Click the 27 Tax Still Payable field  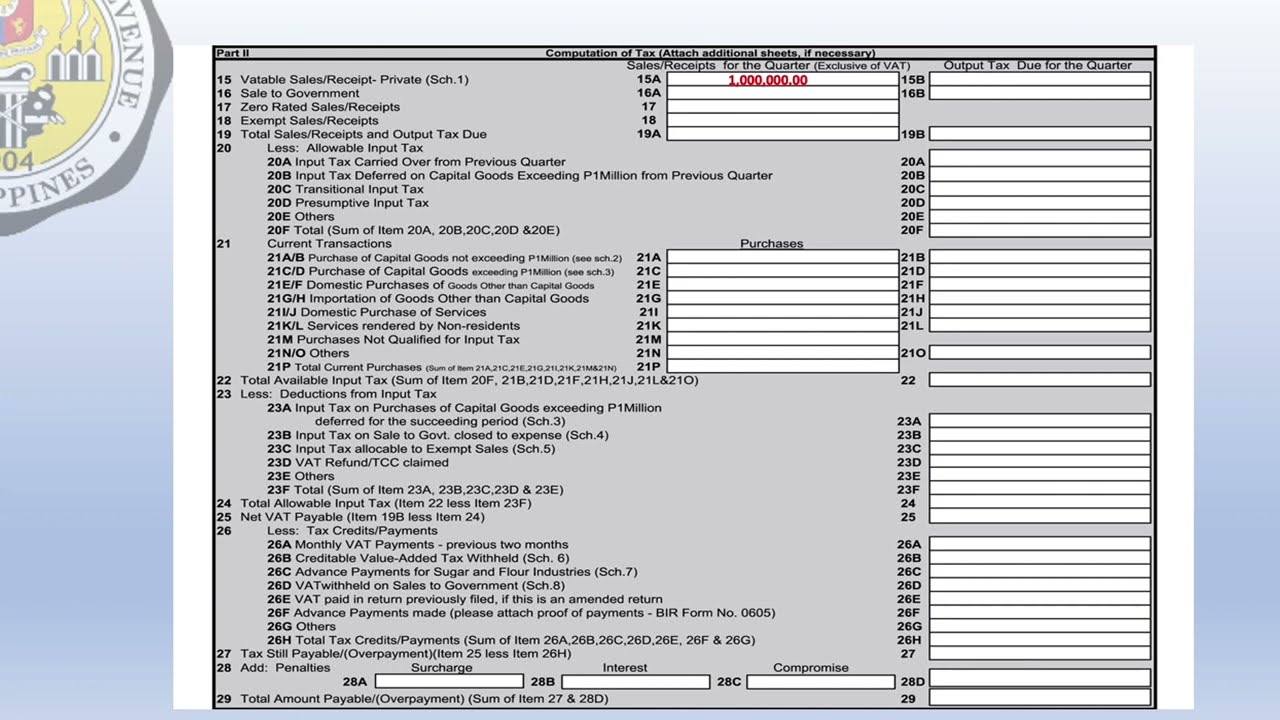tap(1040, 654)
